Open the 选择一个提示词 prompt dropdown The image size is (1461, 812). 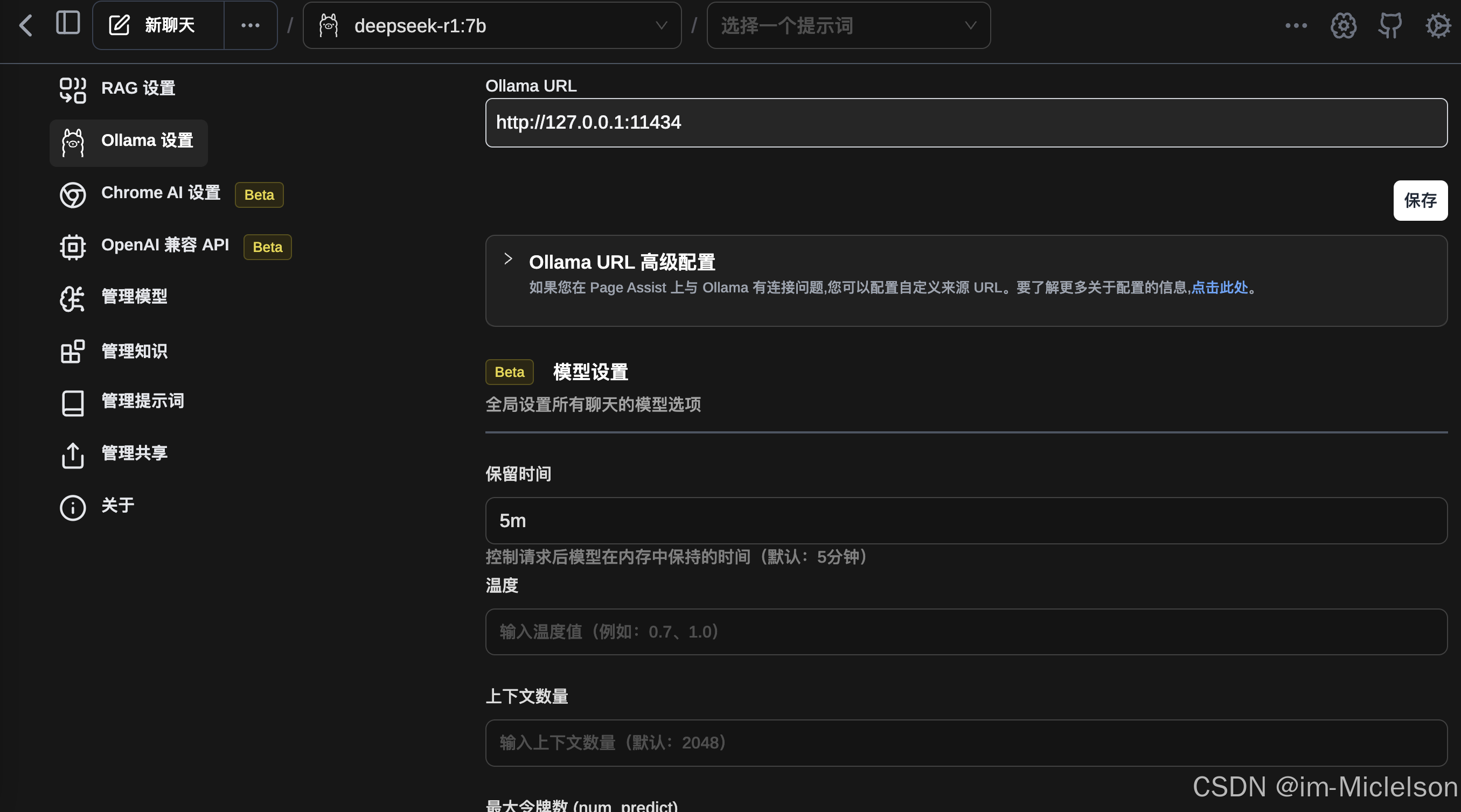click(848, 25)
